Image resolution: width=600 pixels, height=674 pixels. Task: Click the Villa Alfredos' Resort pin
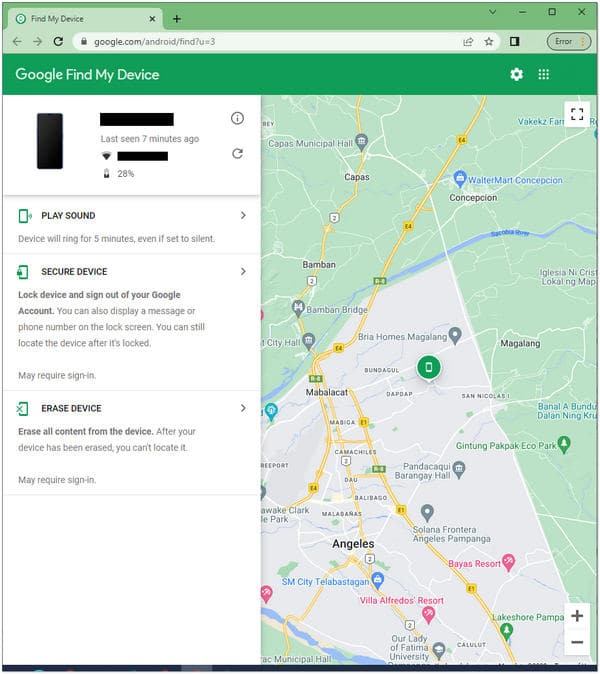click(428, 616)
